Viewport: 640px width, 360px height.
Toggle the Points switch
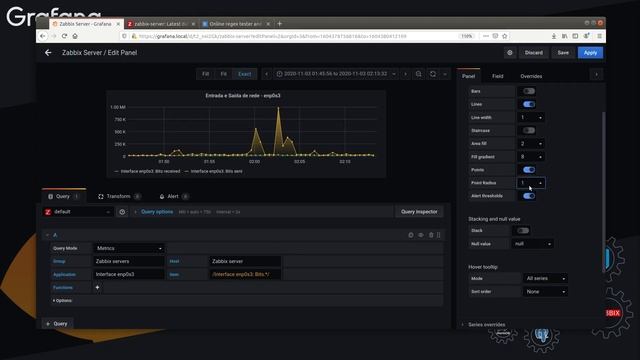(529, 169)
